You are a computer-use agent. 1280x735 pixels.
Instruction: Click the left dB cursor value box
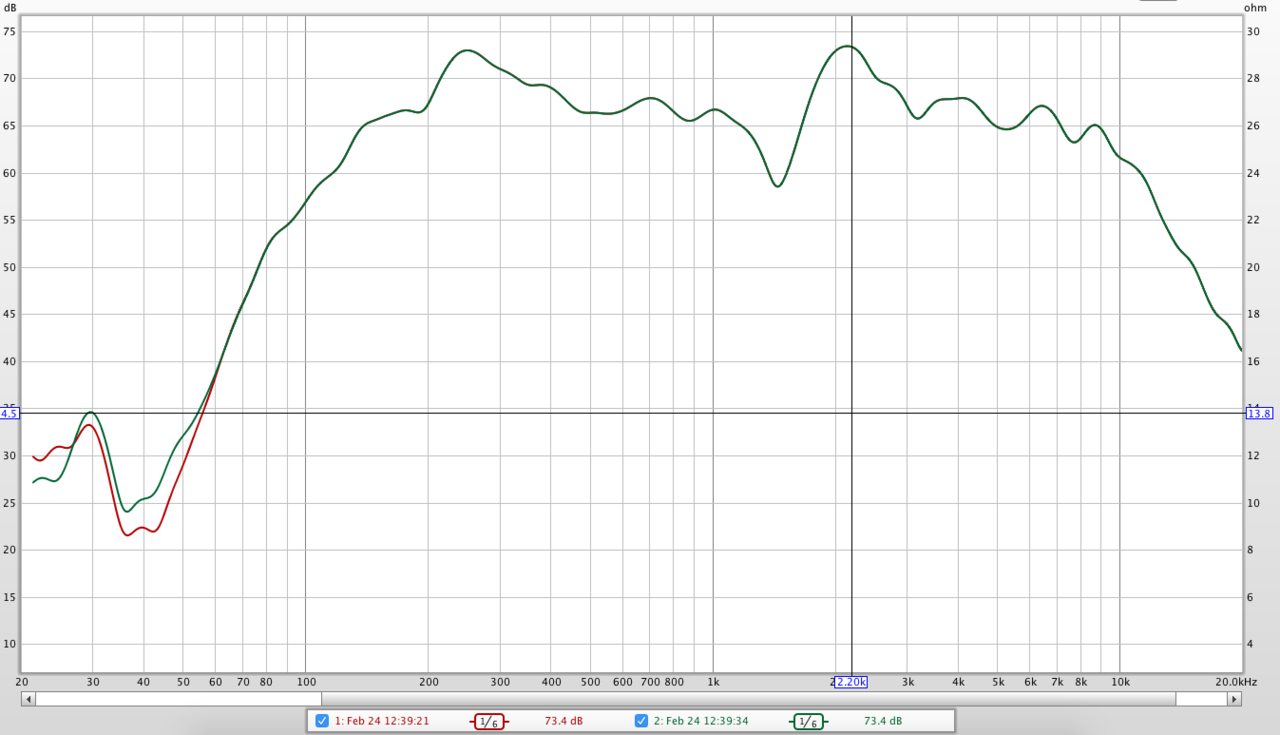9,414
